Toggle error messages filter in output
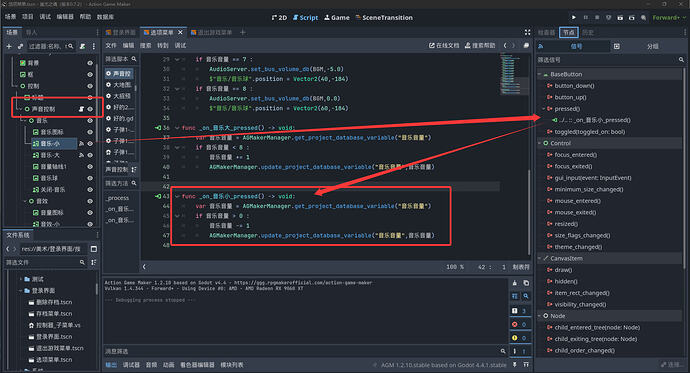This screenshot has height=373, width=690. click(519, 324)
